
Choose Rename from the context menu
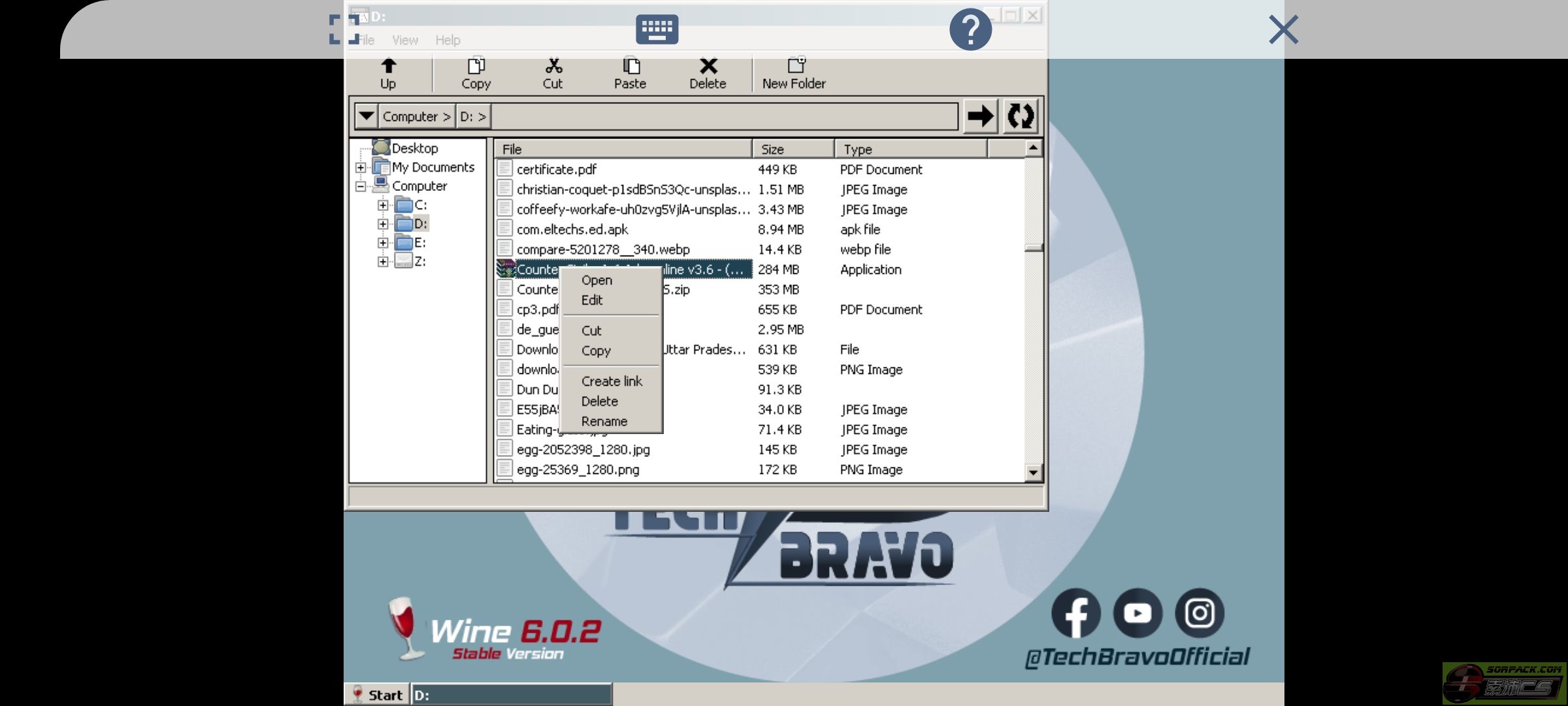pyautogui.click(x=604, y=422)
